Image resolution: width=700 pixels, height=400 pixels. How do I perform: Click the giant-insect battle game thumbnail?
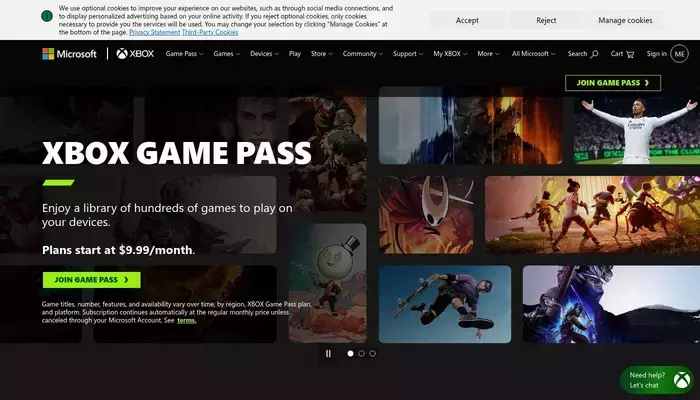(592, 215)
